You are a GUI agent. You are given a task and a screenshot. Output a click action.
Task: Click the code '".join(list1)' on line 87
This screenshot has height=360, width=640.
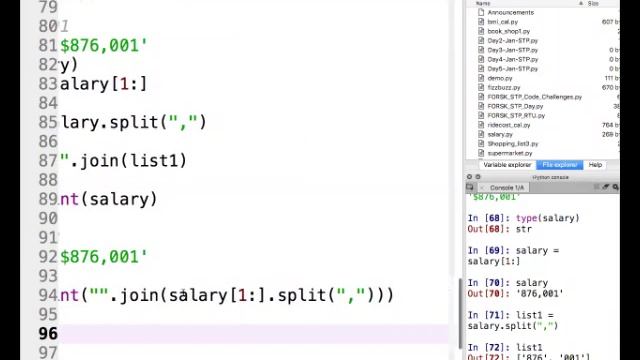pyautogui.click(x=123, y=161)
